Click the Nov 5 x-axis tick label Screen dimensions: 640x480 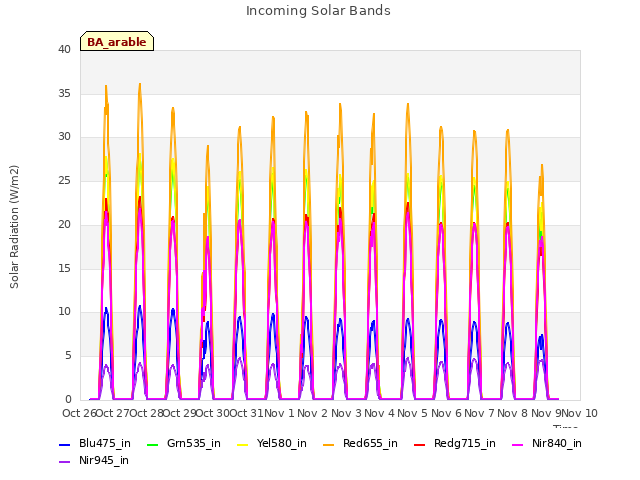click(x=413, y=413)
